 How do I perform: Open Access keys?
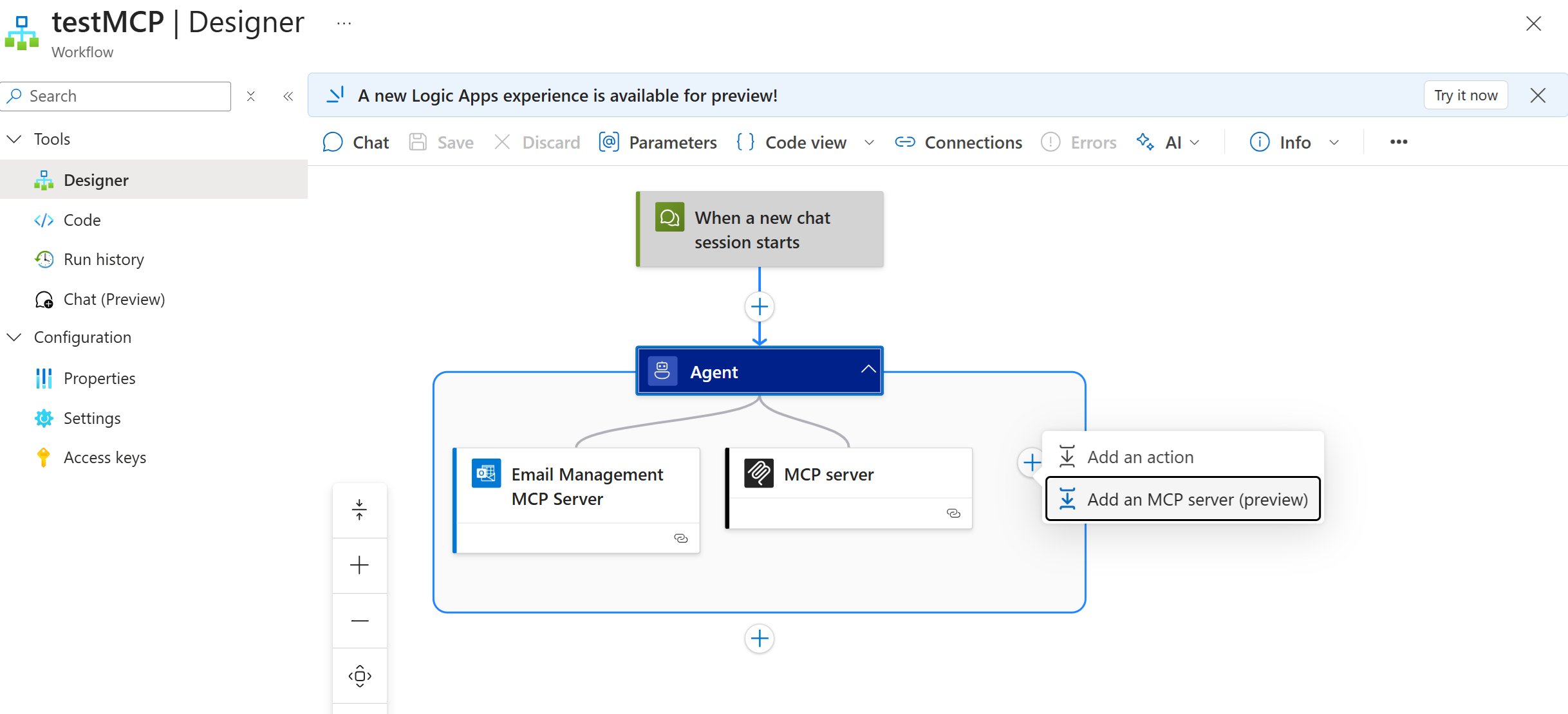[105, 457]
